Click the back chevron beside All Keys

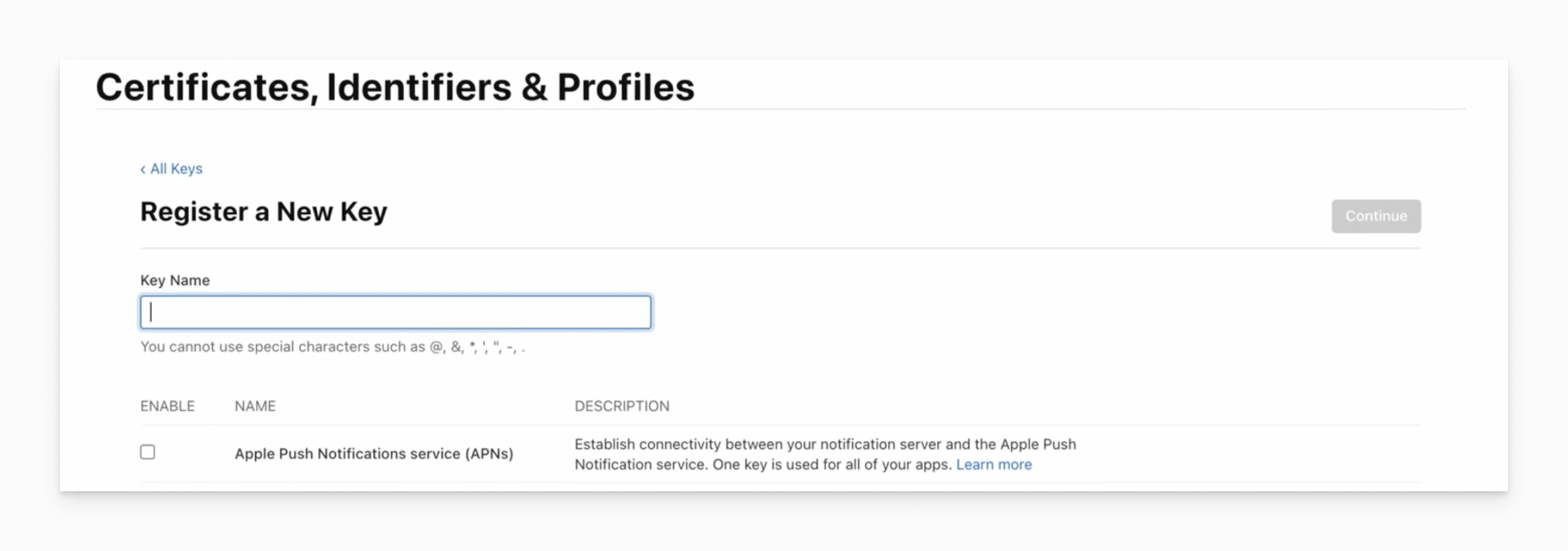(143, 170)
